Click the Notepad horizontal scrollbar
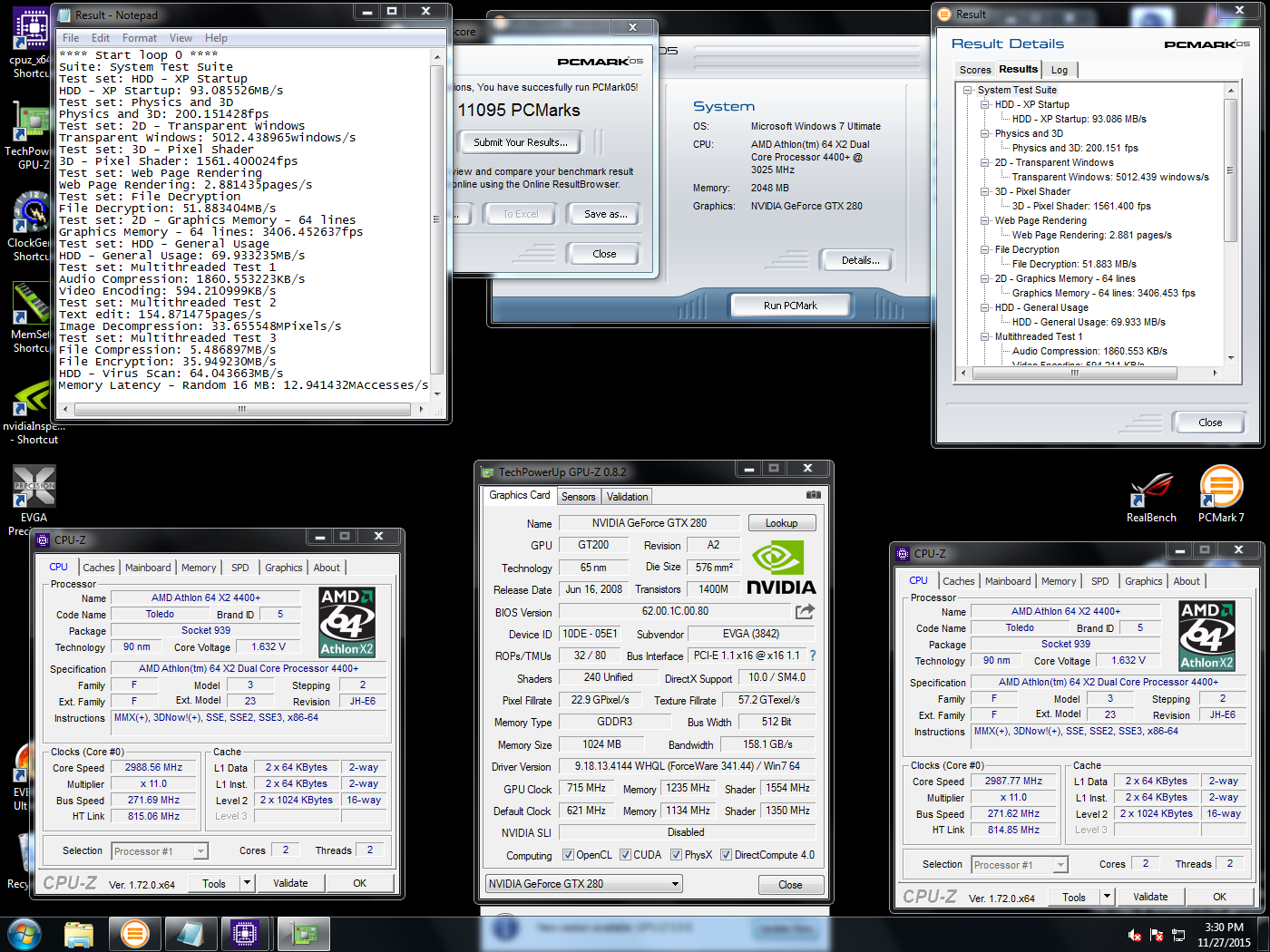The image size is (1270, 952). coord(242,409)
